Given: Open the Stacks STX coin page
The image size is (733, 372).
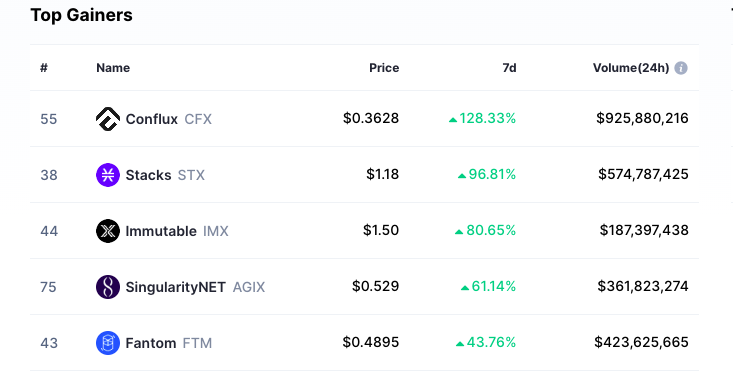Looking at the screenshot, I should (165, 175).
